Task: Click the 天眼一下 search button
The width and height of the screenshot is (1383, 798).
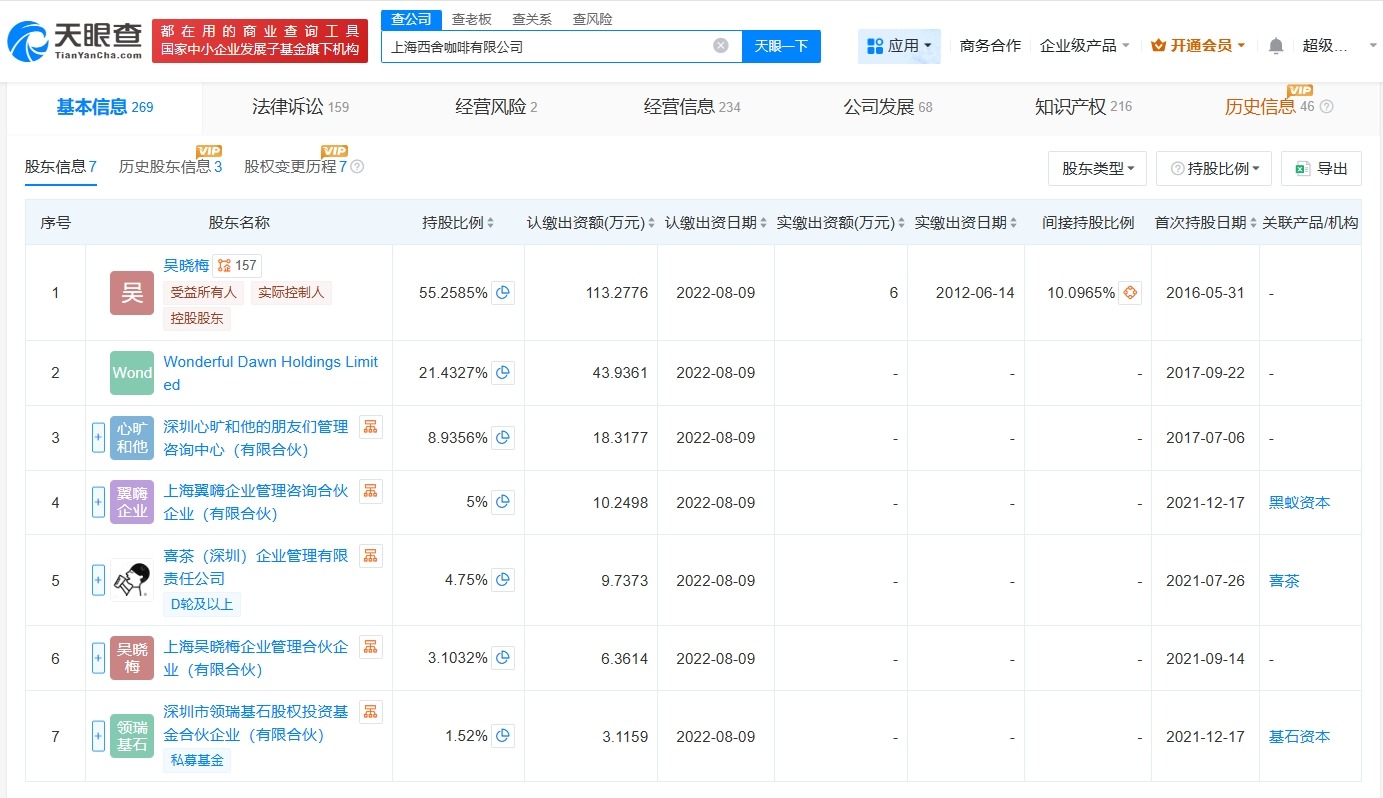Action: (780, 46)
